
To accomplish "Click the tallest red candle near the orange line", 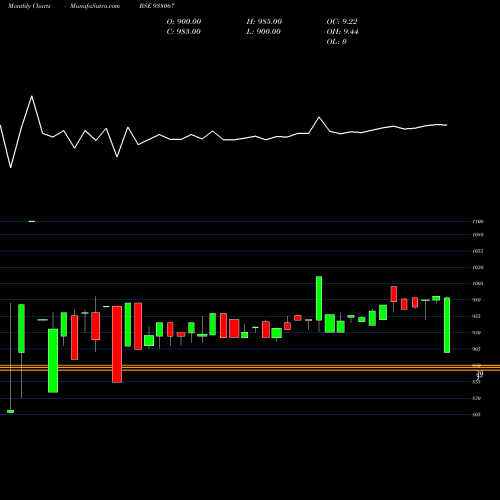I will point(117,344).
